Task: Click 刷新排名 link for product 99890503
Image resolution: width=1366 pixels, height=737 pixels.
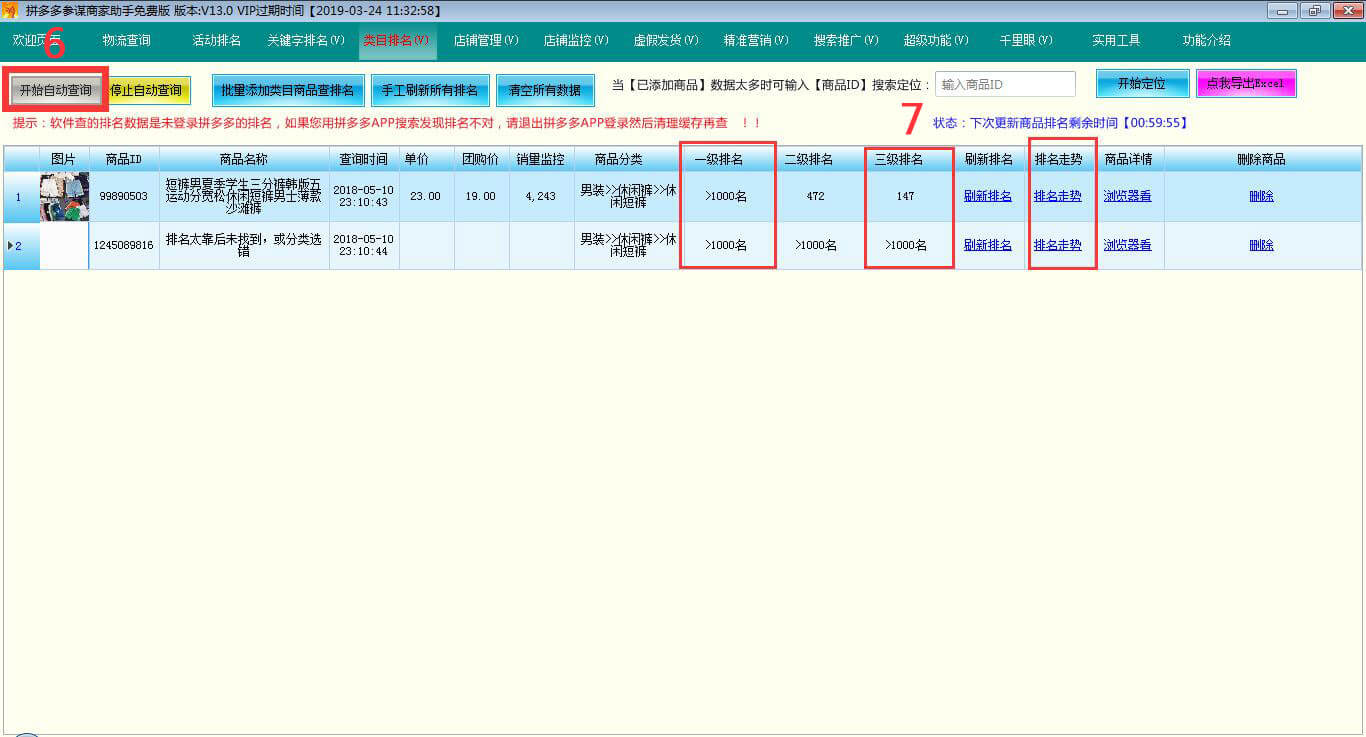Action: click(x=988, y=196)
